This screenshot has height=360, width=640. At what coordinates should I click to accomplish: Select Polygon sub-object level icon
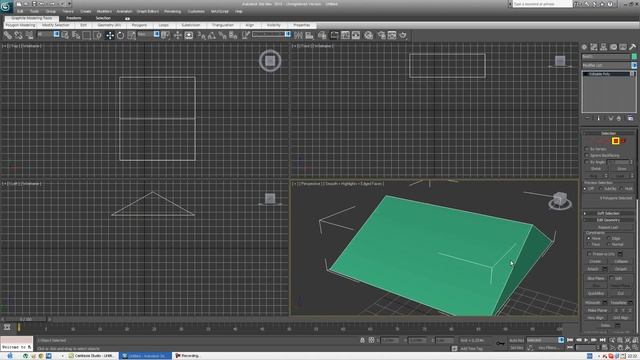click(x=616, y=141)
